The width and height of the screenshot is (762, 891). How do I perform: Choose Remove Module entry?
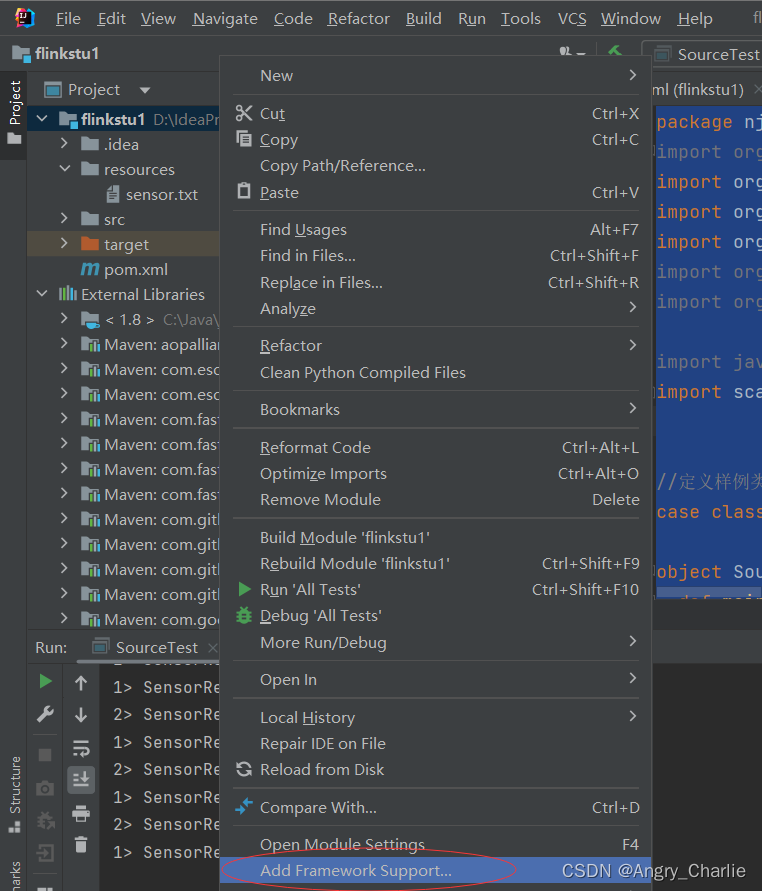[436, 499]
